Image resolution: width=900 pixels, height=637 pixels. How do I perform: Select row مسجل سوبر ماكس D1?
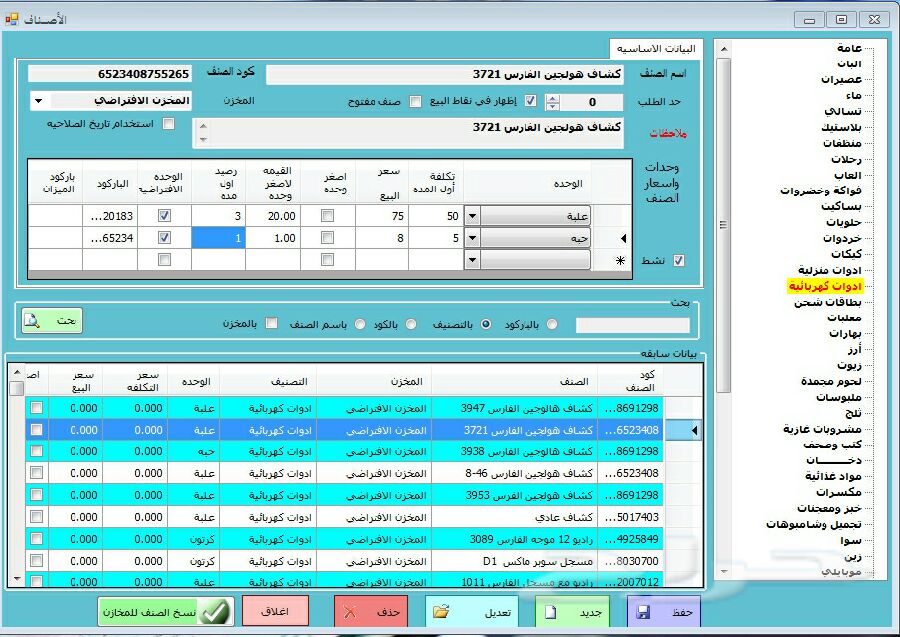[344, 561]
